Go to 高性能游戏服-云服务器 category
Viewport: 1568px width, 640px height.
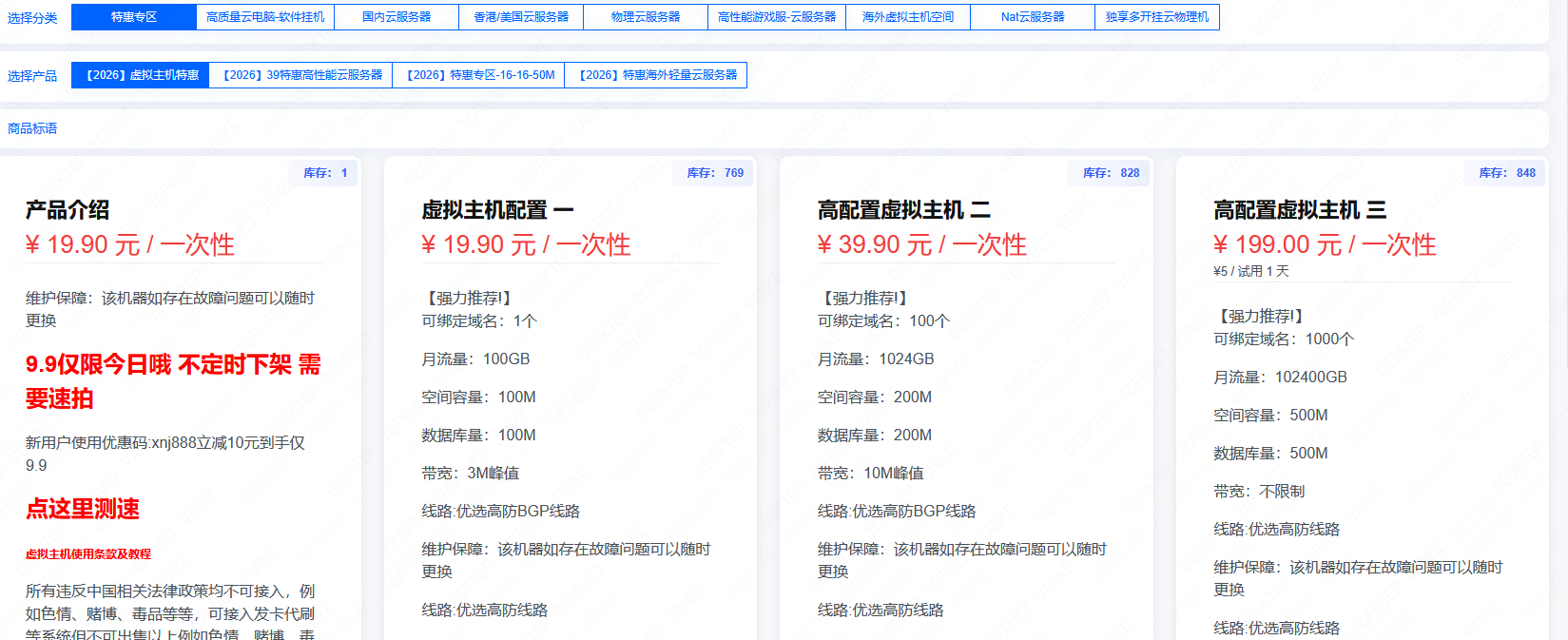click(x=777, y=17)
